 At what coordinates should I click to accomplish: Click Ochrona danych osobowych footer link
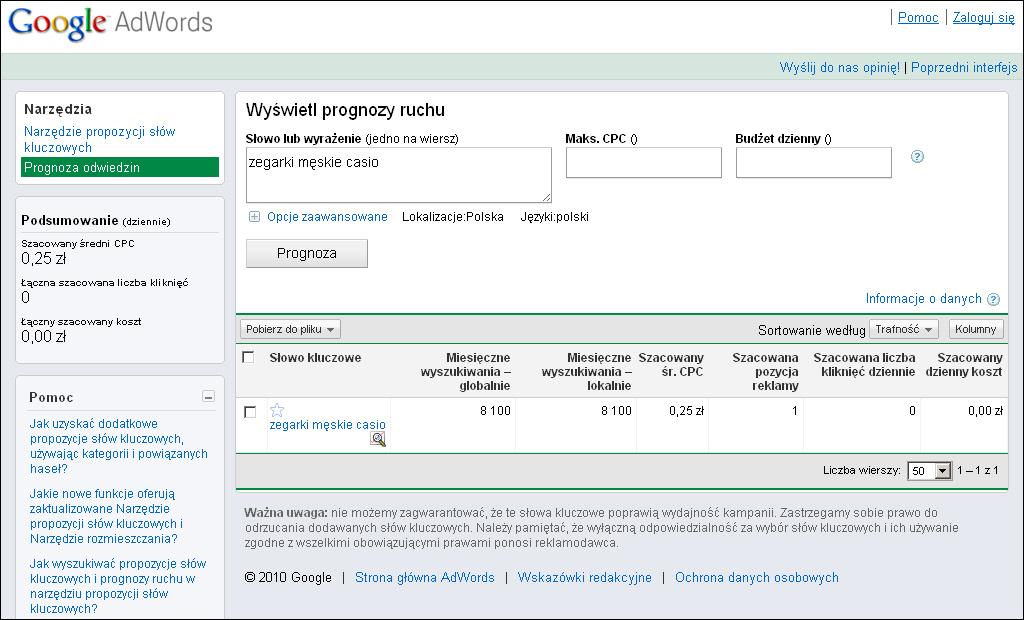pyautogui.click(x=757, y=578)
